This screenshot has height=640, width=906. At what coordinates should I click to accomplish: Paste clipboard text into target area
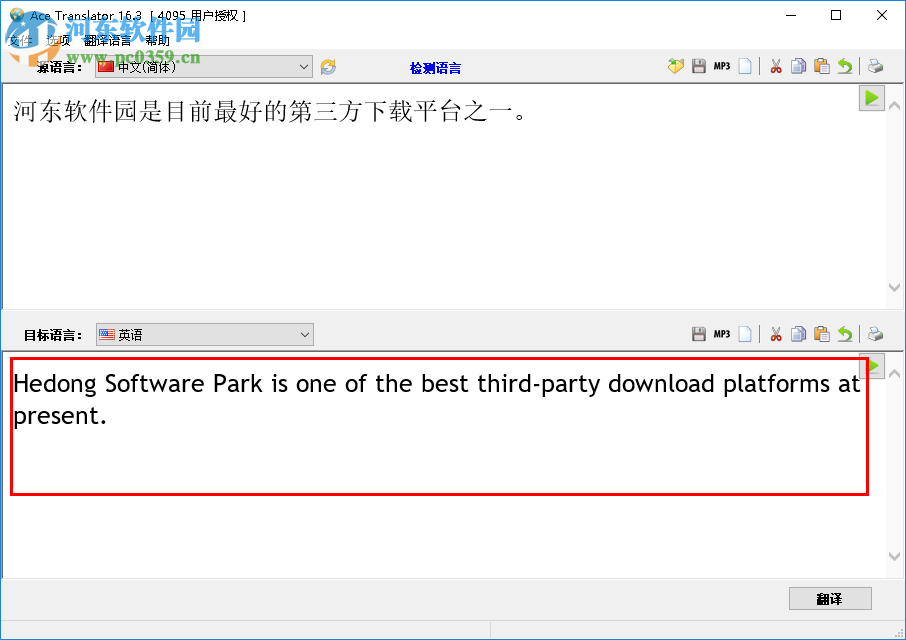coord(823,334)
